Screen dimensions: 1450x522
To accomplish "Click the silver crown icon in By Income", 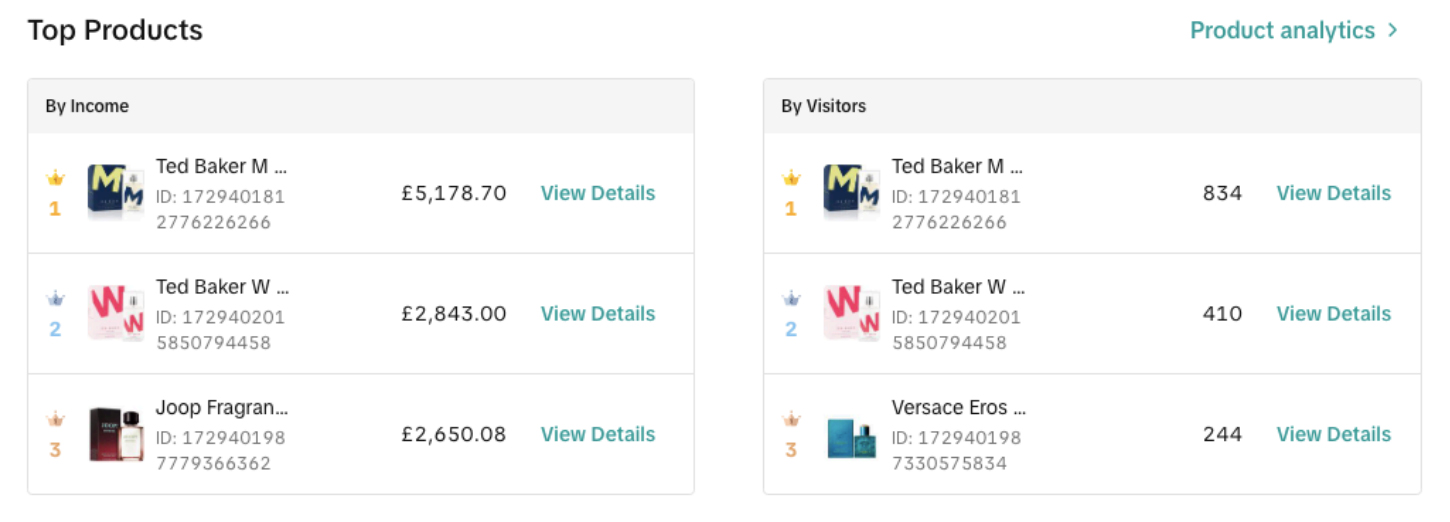I will [x=55, y=299].
